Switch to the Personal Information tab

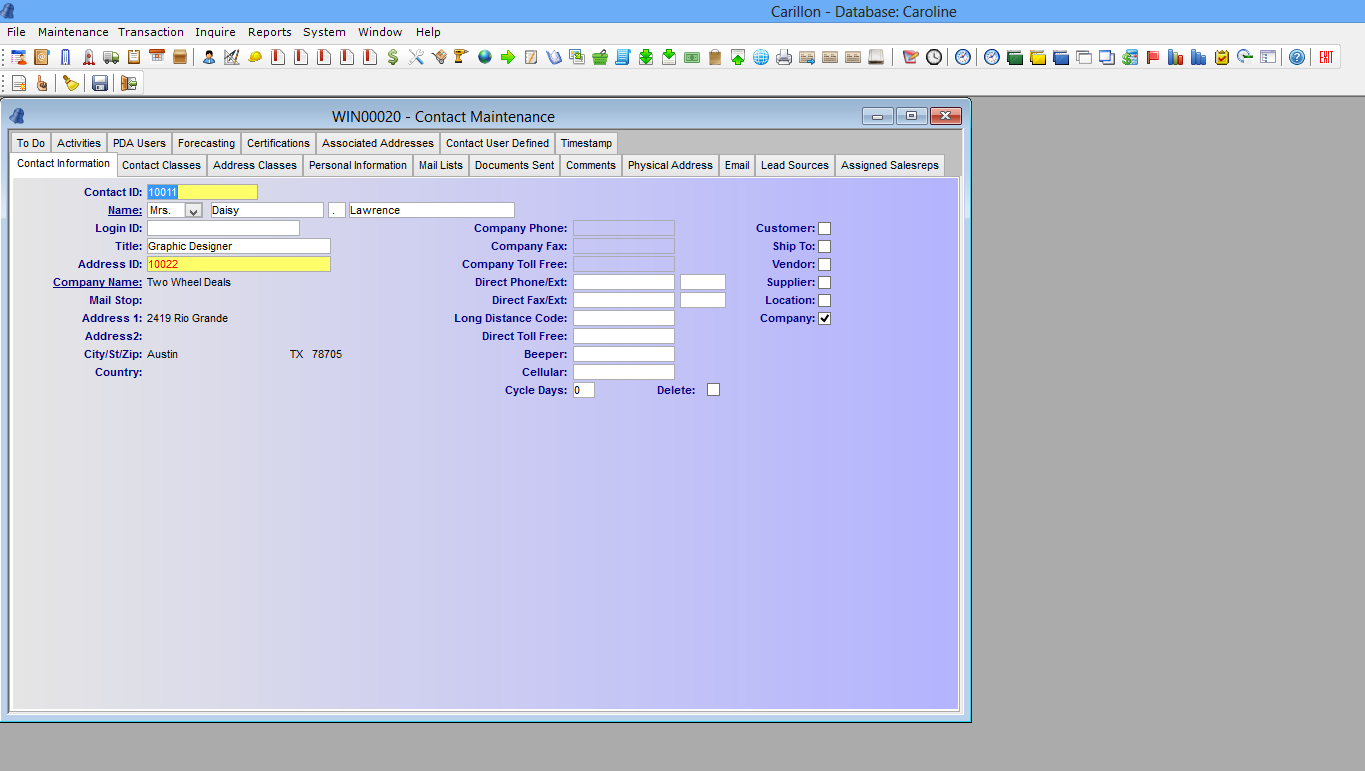pos(357,165)
